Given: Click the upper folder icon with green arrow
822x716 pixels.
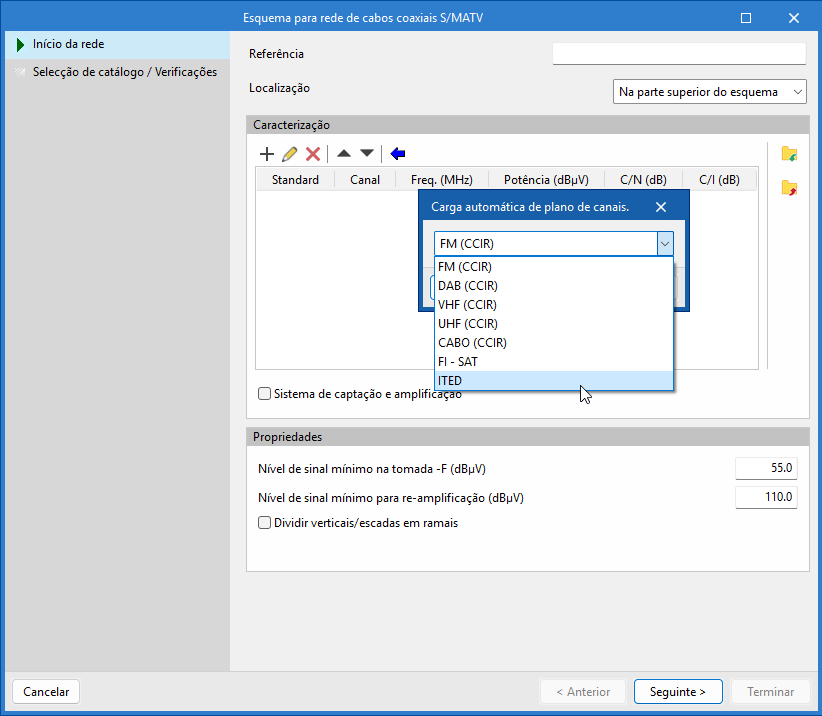Looking at the screenshot, I should coord(789,154).
